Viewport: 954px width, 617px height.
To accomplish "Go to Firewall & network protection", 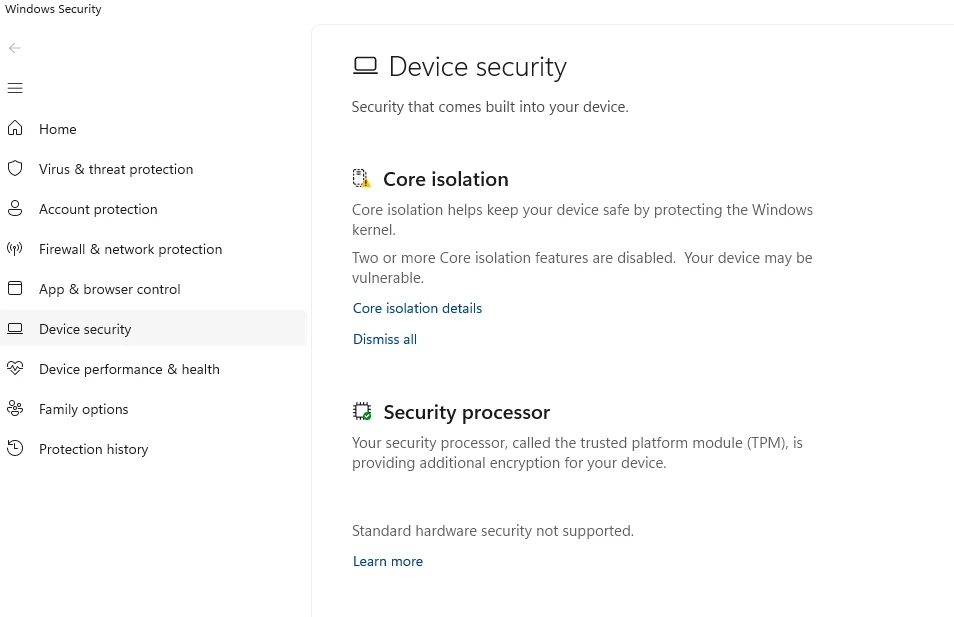I will point(130,249).
